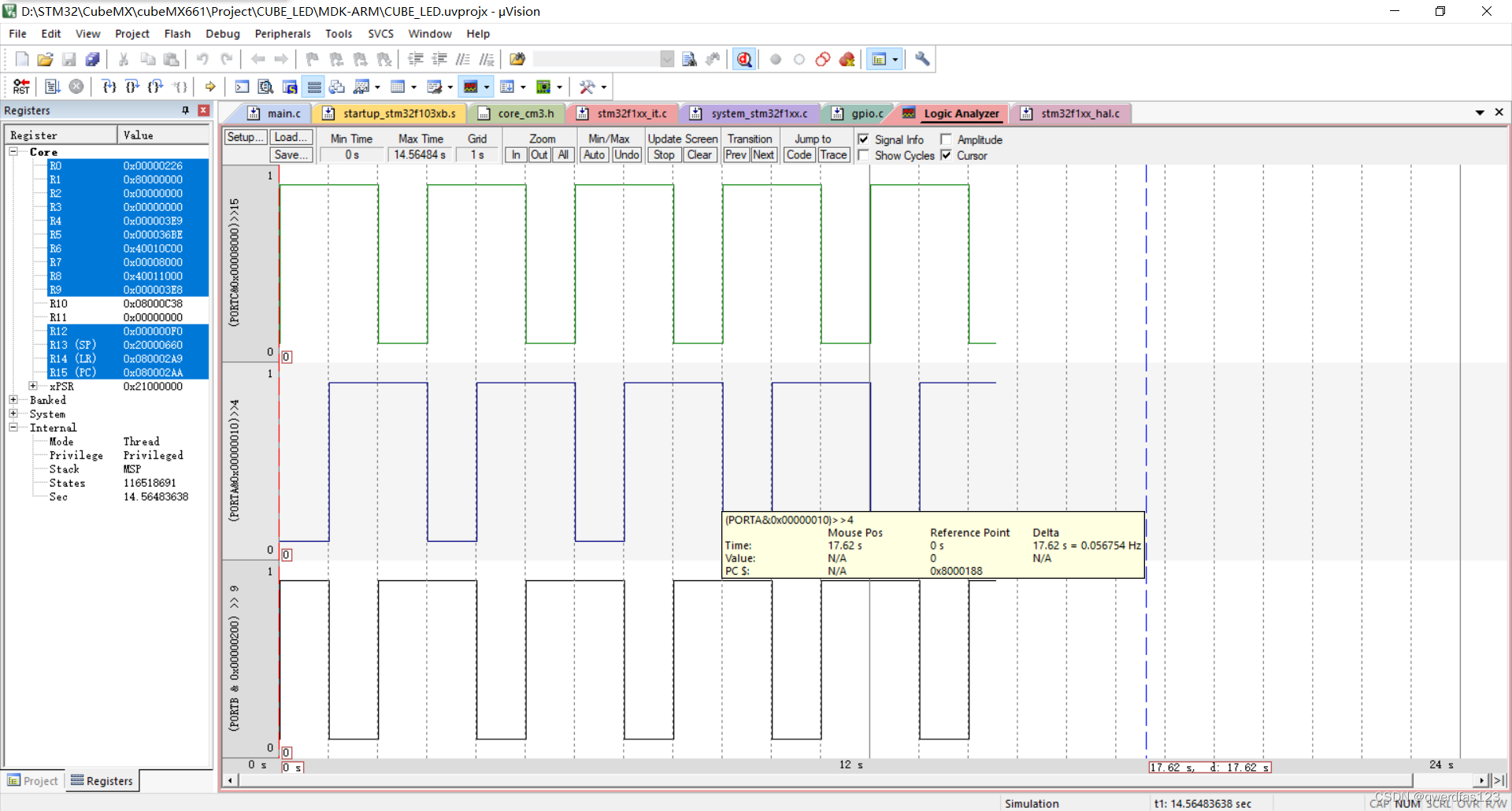Open the editor tab list dropdown arrow
This screenshot has width=1512, height=811.
tap(1480, 113)
